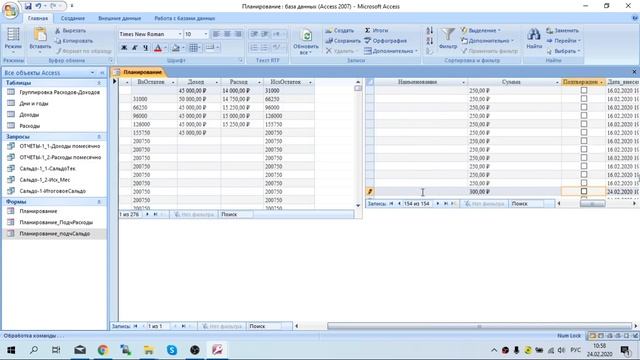Tick the fifth Подтверждение checkbox in the column
The height and width of the screenshot is (360, 640).
point(584,124)
